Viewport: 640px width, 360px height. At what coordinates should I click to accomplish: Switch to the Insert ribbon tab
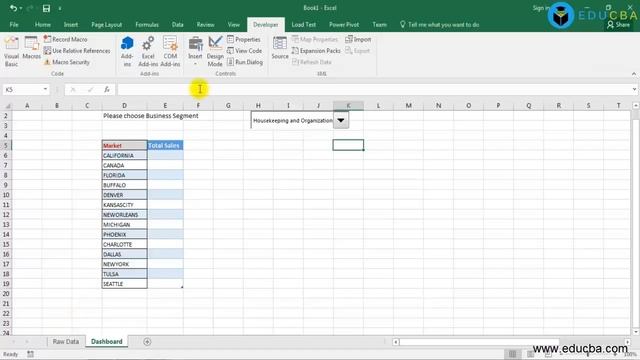(x=71, y=24)
